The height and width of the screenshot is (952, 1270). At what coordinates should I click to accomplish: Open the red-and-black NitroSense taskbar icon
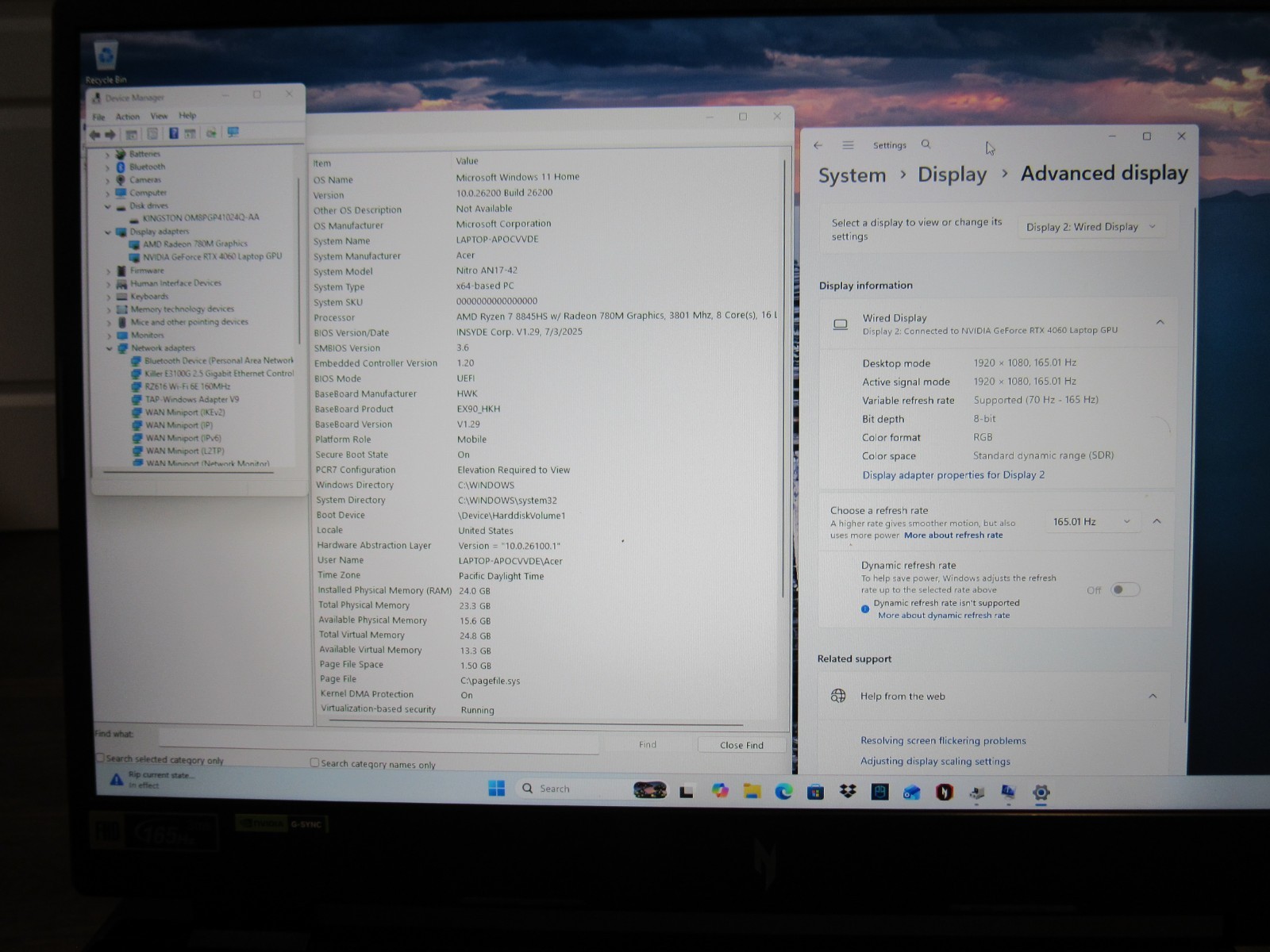pos(944,792)
